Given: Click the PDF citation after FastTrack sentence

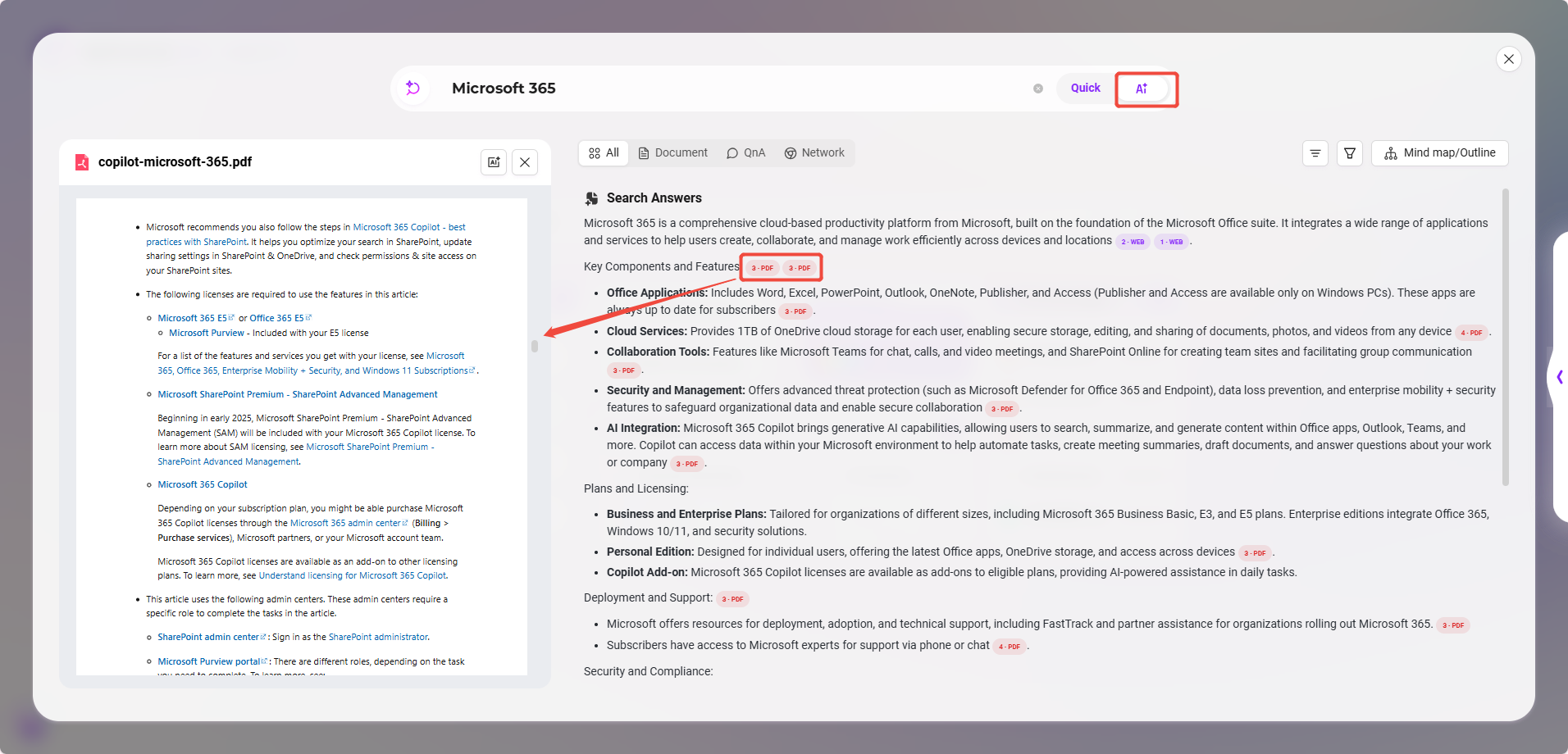Looking at the screenshot, I should tap(1453, 625).
